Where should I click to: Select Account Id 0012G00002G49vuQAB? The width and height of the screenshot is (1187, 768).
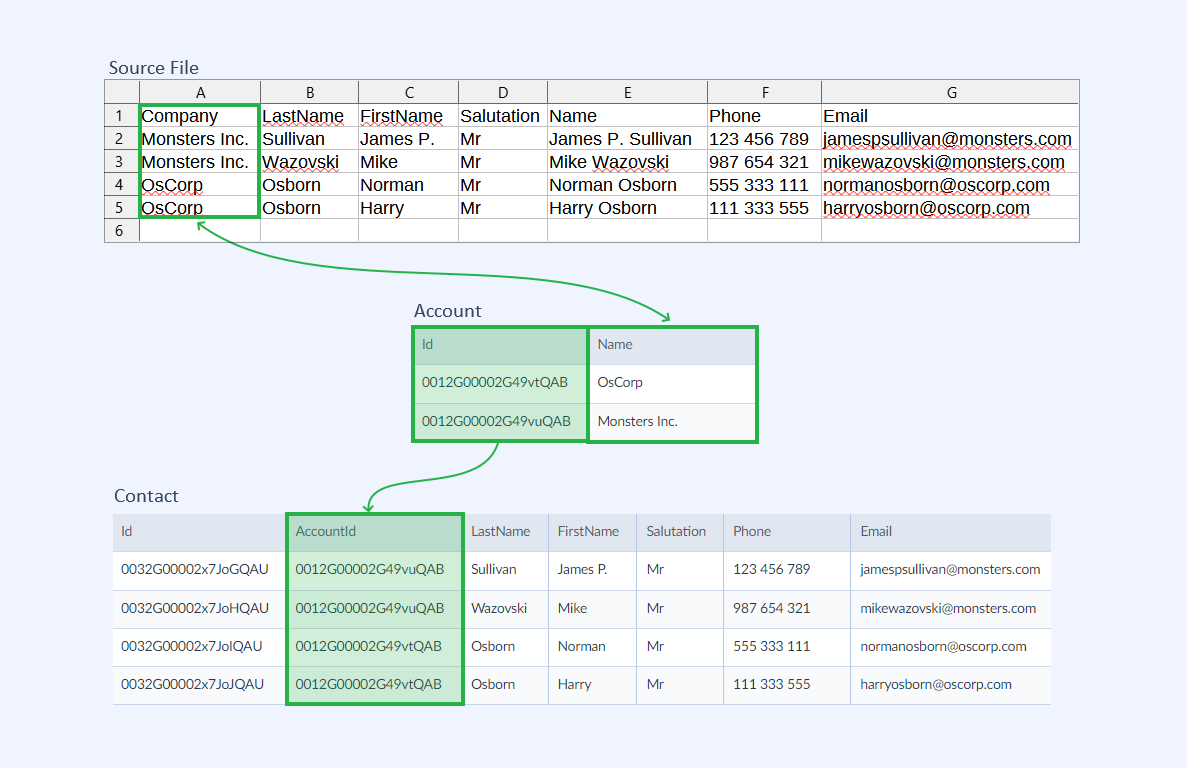500,421
